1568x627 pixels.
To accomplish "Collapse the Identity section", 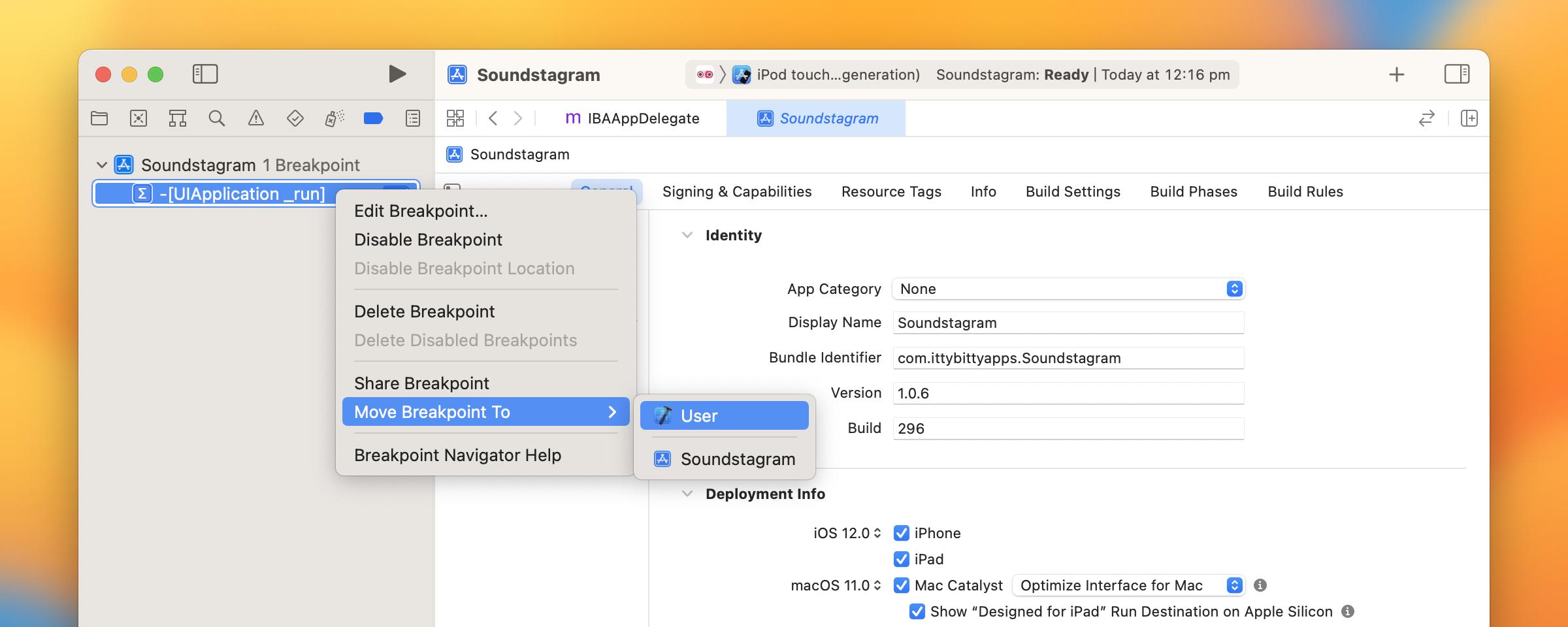I will pyautogui.click(x=687, y=235).
